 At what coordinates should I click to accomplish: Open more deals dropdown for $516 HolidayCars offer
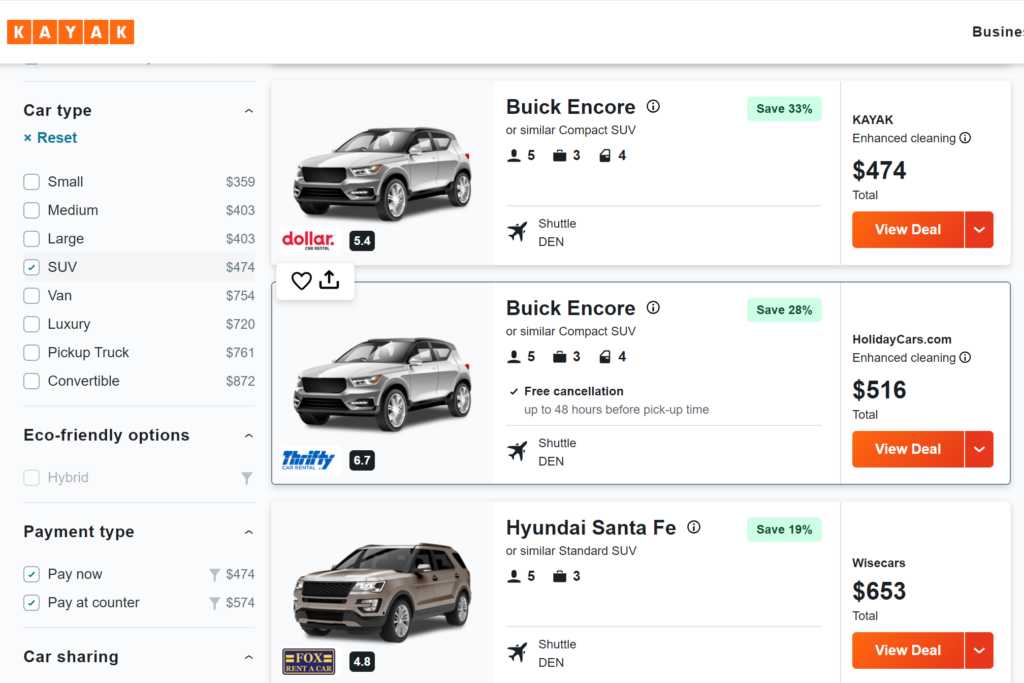[979, 449]
